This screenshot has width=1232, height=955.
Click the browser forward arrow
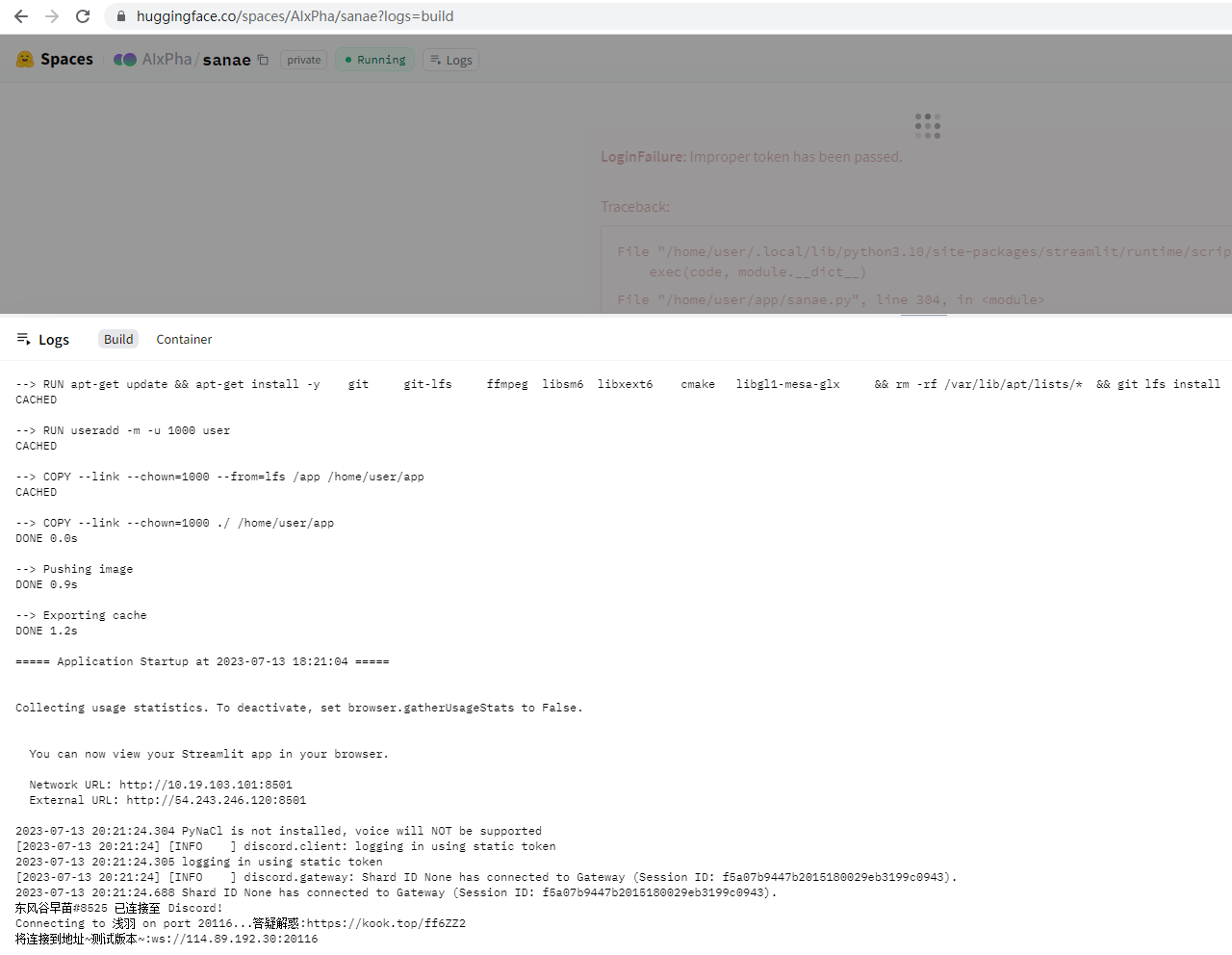(x=50, y=15)
